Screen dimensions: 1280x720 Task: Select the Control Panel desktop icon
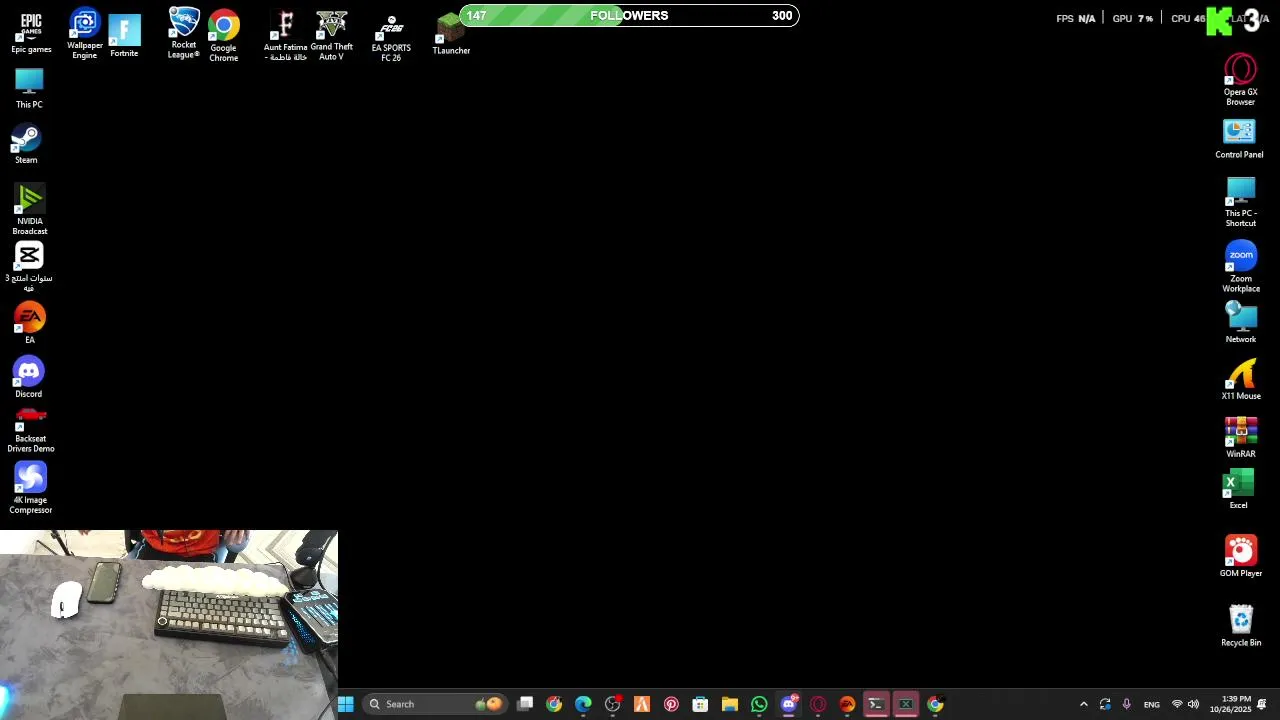(1239, 139)
